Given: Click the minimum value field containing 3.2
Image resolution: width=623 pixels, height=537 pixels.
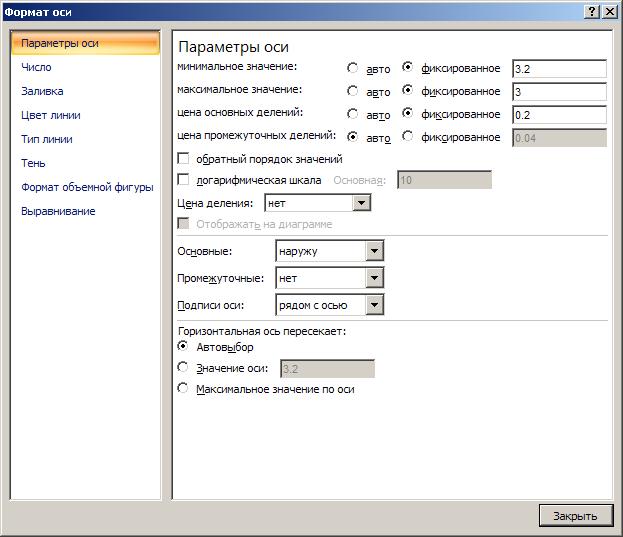Looking at the screenshot, I should [559, 69].
